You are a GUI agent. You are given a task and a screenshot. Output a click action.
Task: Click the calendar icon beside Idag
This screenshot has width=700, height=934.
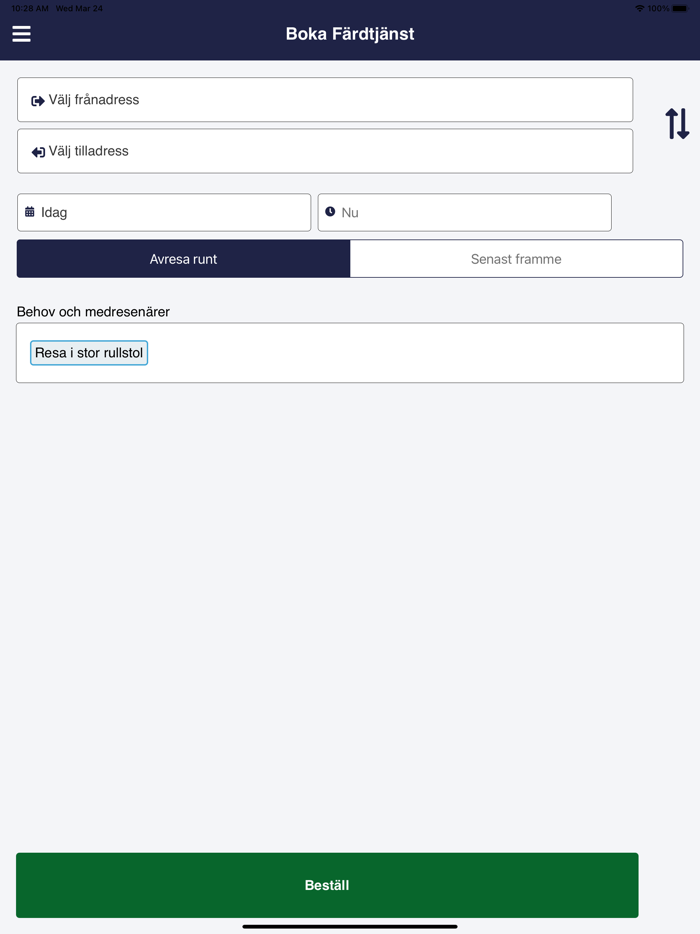tap(30, 212)
